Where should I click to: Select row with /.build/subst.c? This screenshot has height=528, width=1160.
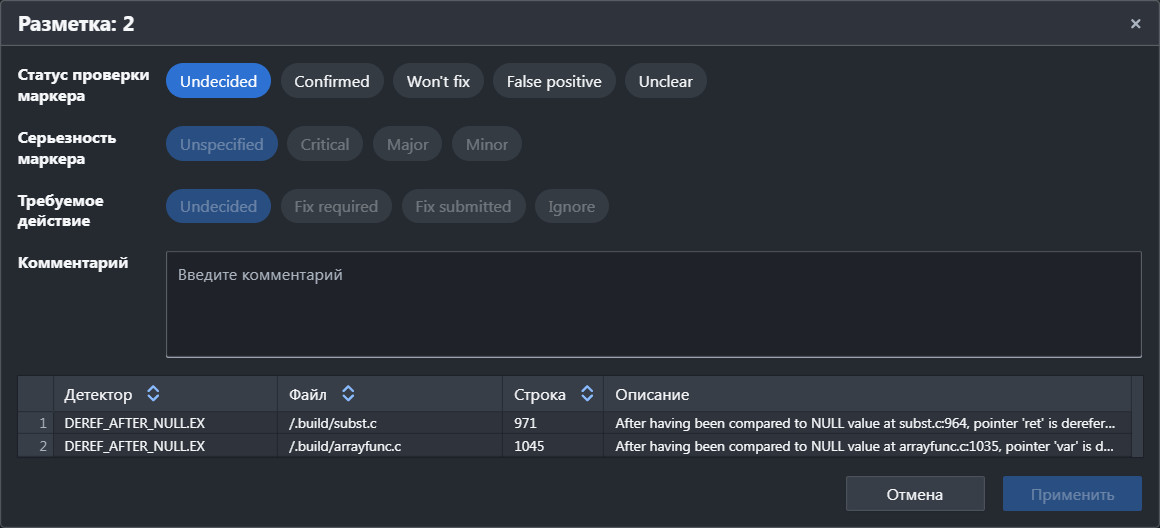tap(333, 423)
